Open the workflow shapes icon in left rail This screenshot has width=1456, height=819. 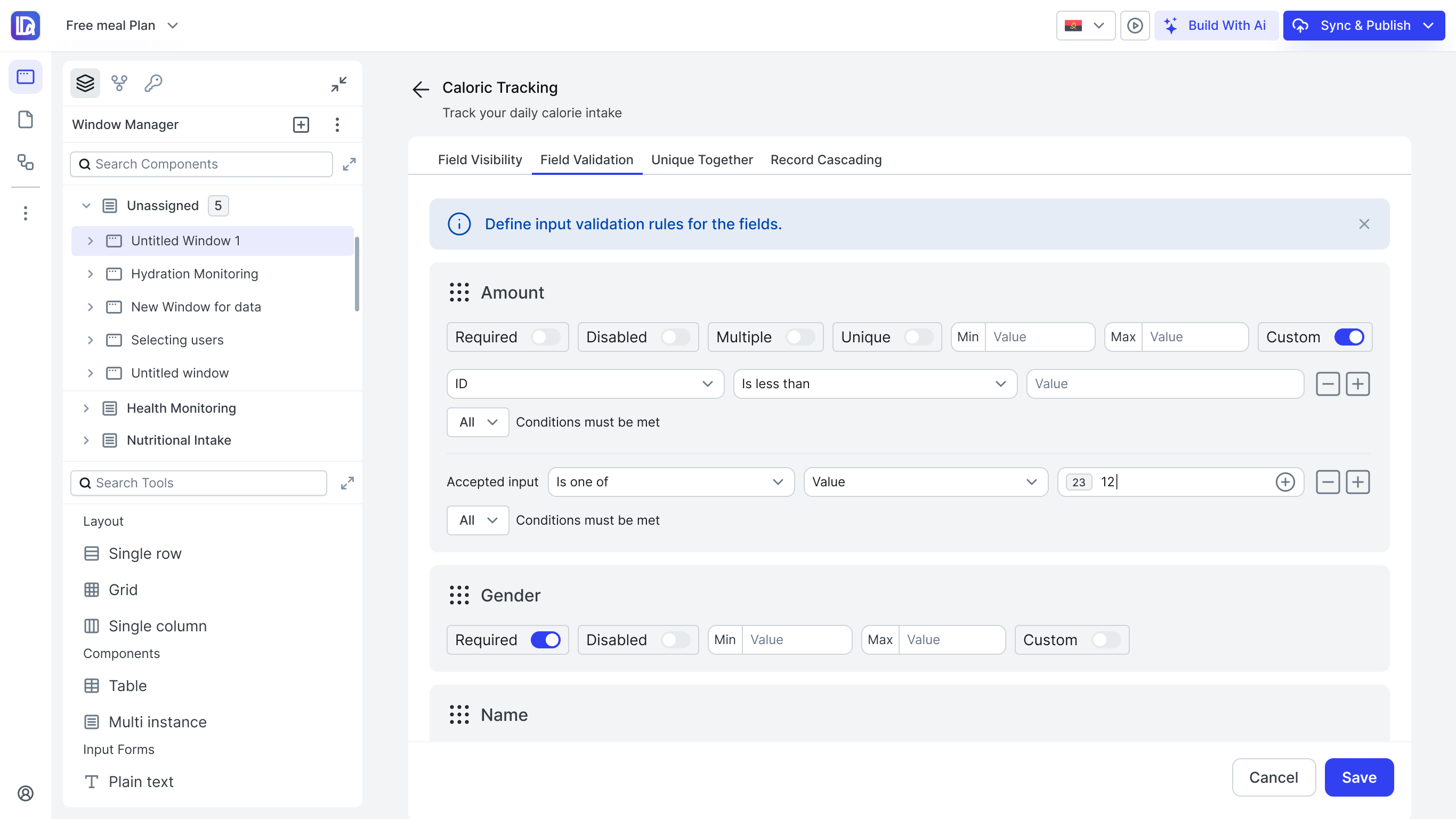(x=26, y=162)
